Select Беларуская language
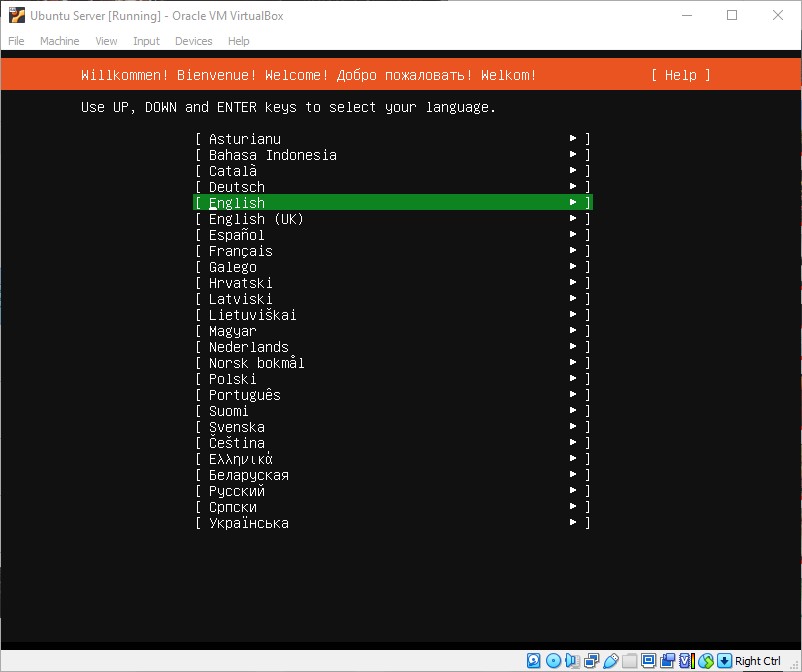 pyautogui.click(x=392, y=475)
